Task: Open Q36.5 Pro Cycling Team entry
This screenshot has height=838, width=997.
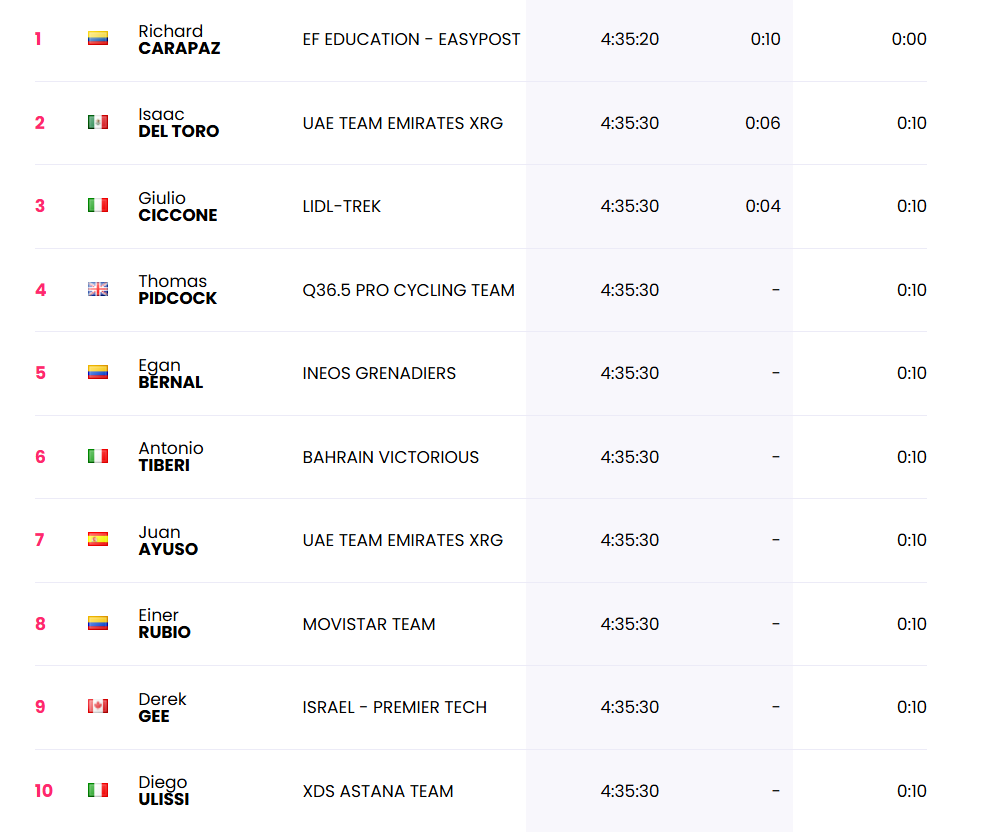Action: tap(408, 291)
